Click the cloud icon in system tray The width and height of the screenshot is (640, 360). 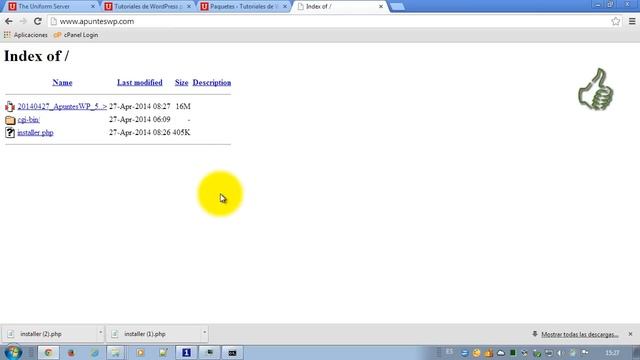click(500, 353)
